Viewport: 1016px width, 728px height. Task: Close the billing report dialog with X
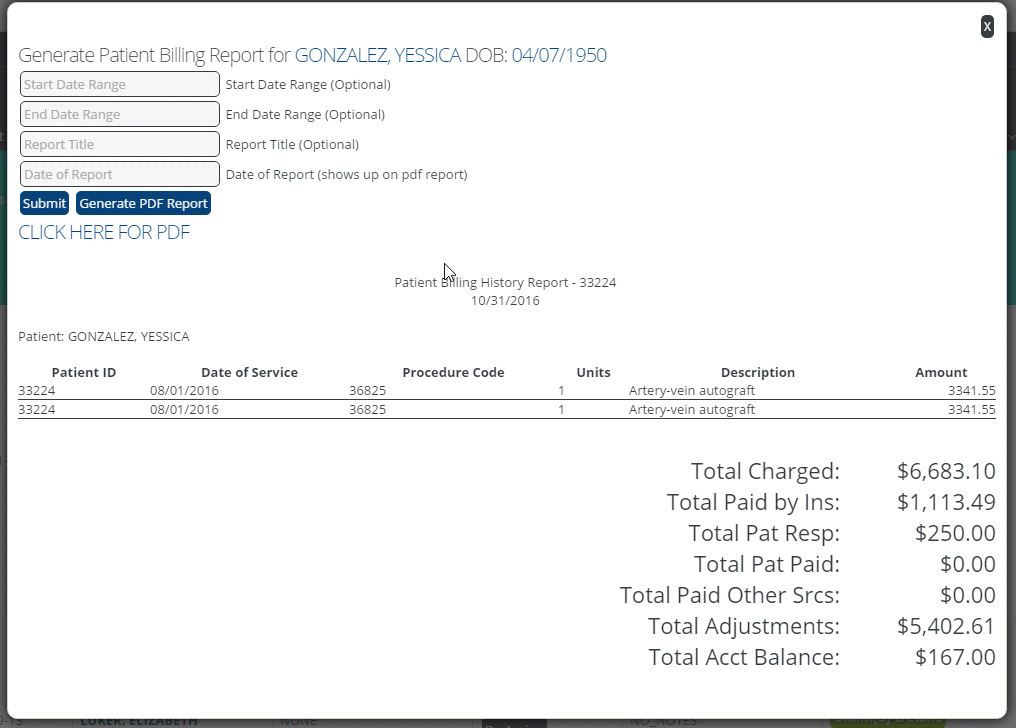point(987,27)
